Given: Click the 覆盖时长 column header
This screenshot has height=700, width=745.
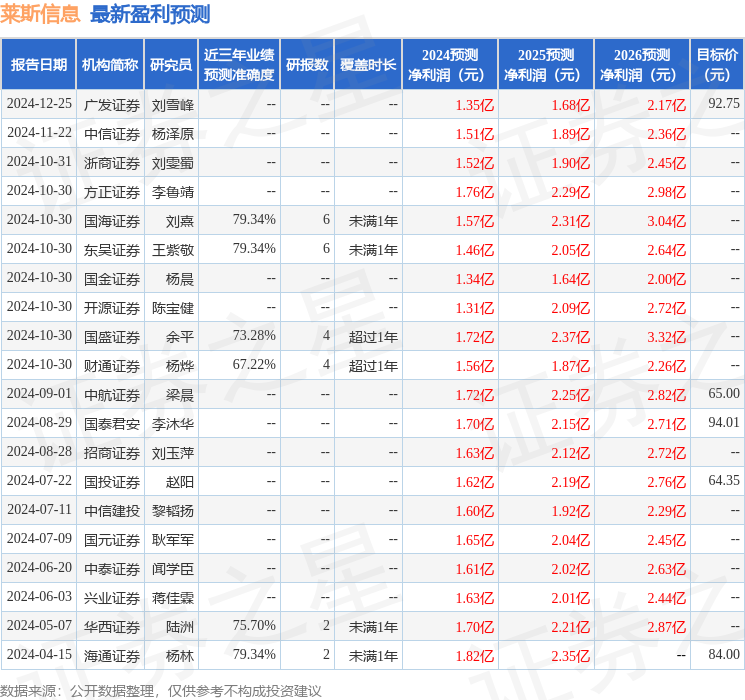Looking at the screenshot, I should [368, 65].
